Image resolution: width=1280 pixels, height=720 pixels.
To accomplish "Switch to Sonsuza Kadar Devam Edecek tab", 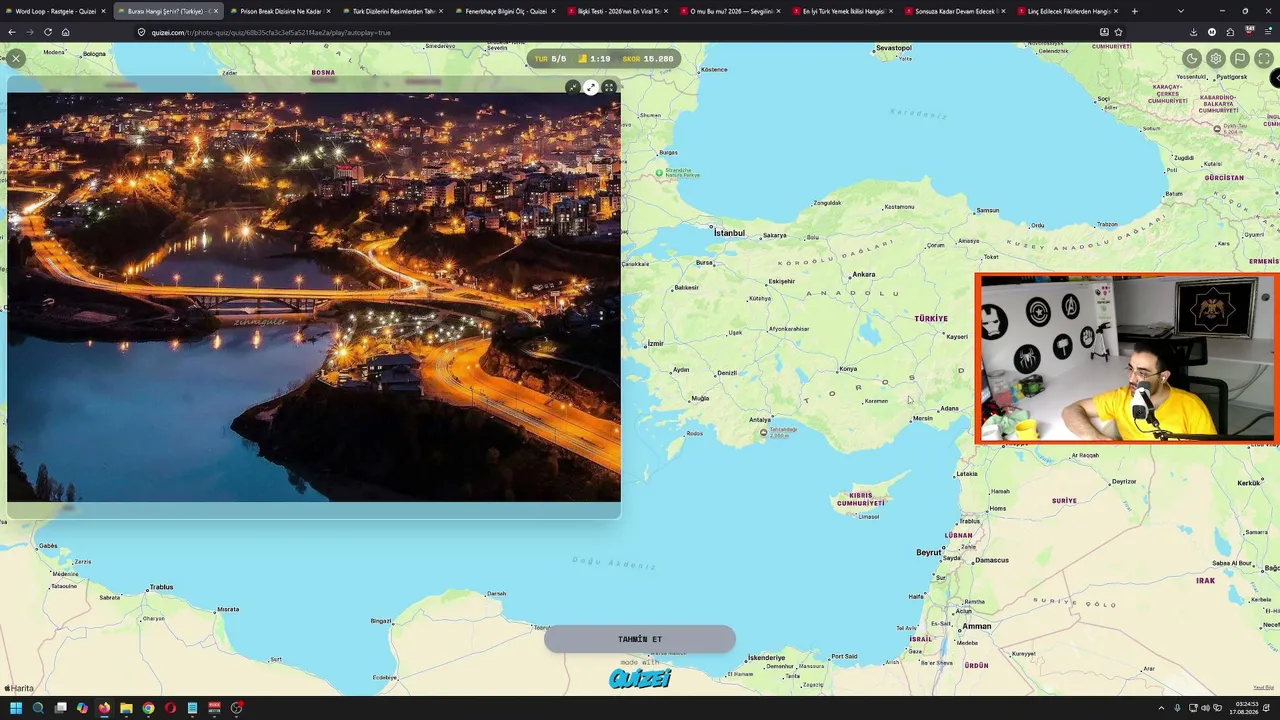I will 956,11.
